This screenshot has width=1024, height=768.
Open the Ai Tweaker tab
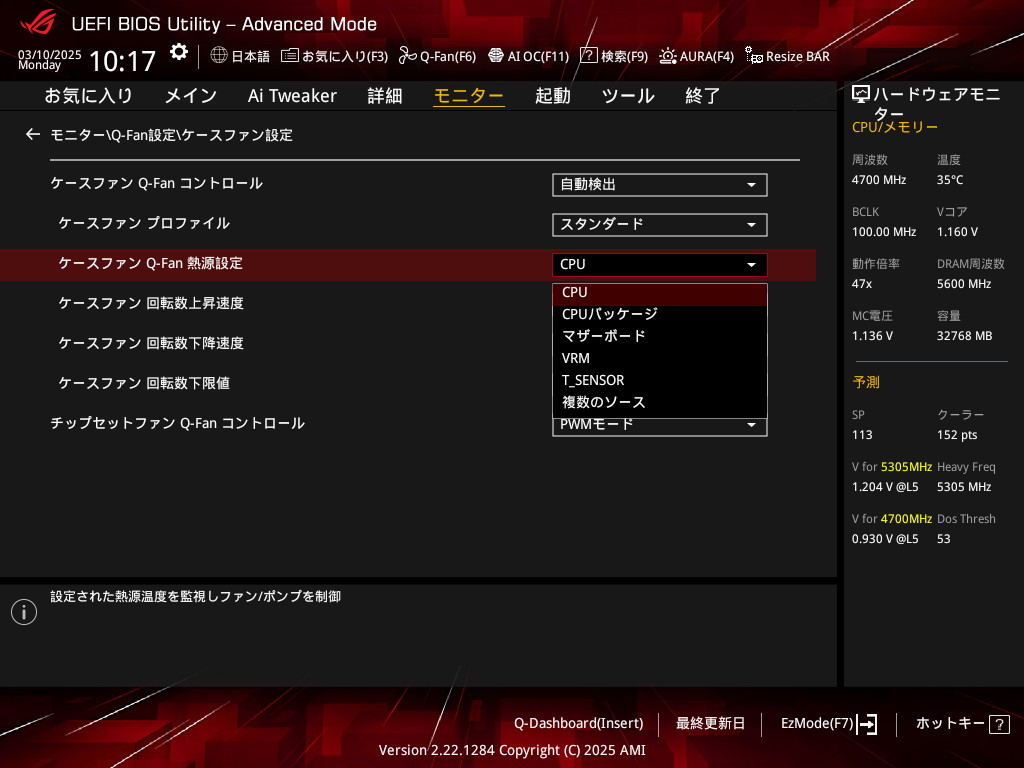coord(292,96)
